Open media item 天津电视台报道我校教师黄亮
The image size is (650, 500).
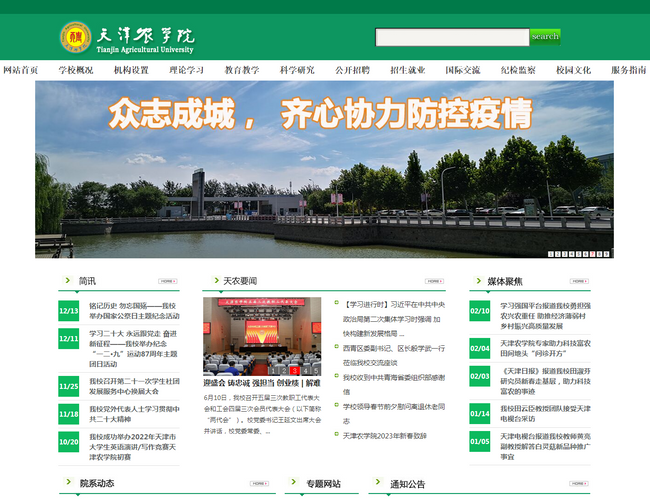[x=545, y=447]
